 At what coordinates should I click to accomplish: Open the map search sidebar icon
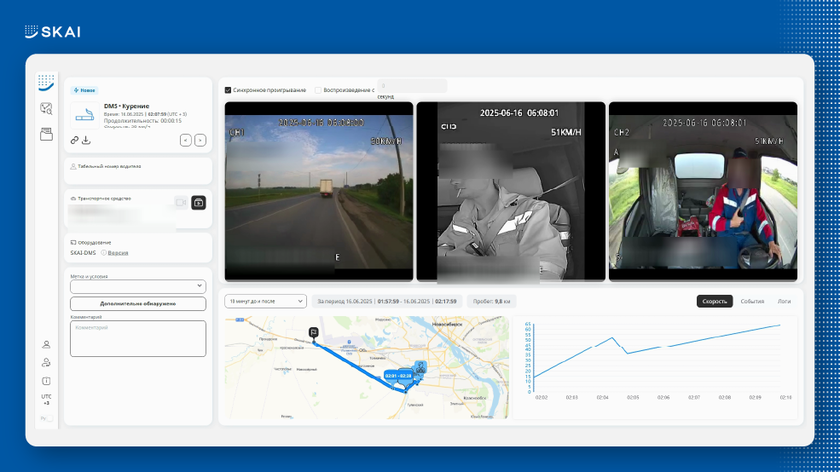click(46, 109)
